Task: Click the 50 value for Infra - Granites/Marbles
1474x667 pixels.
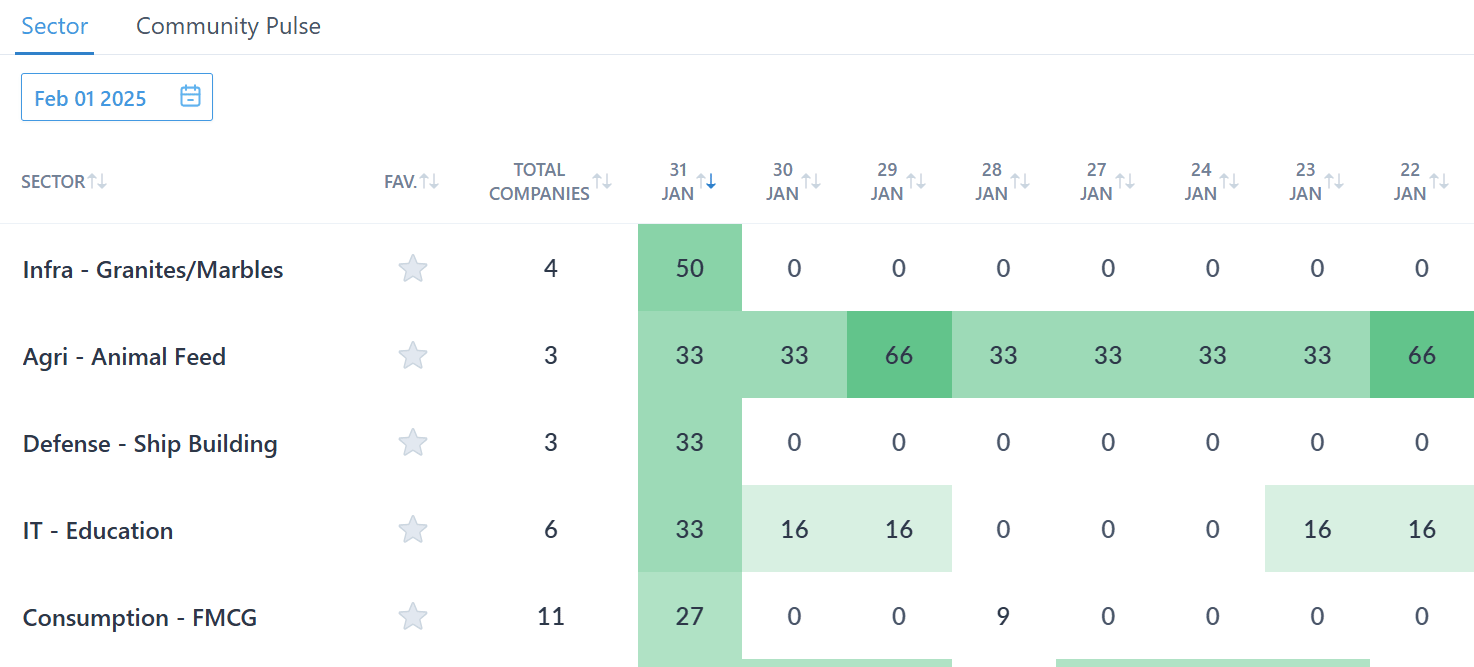Action: pos(689,268)
